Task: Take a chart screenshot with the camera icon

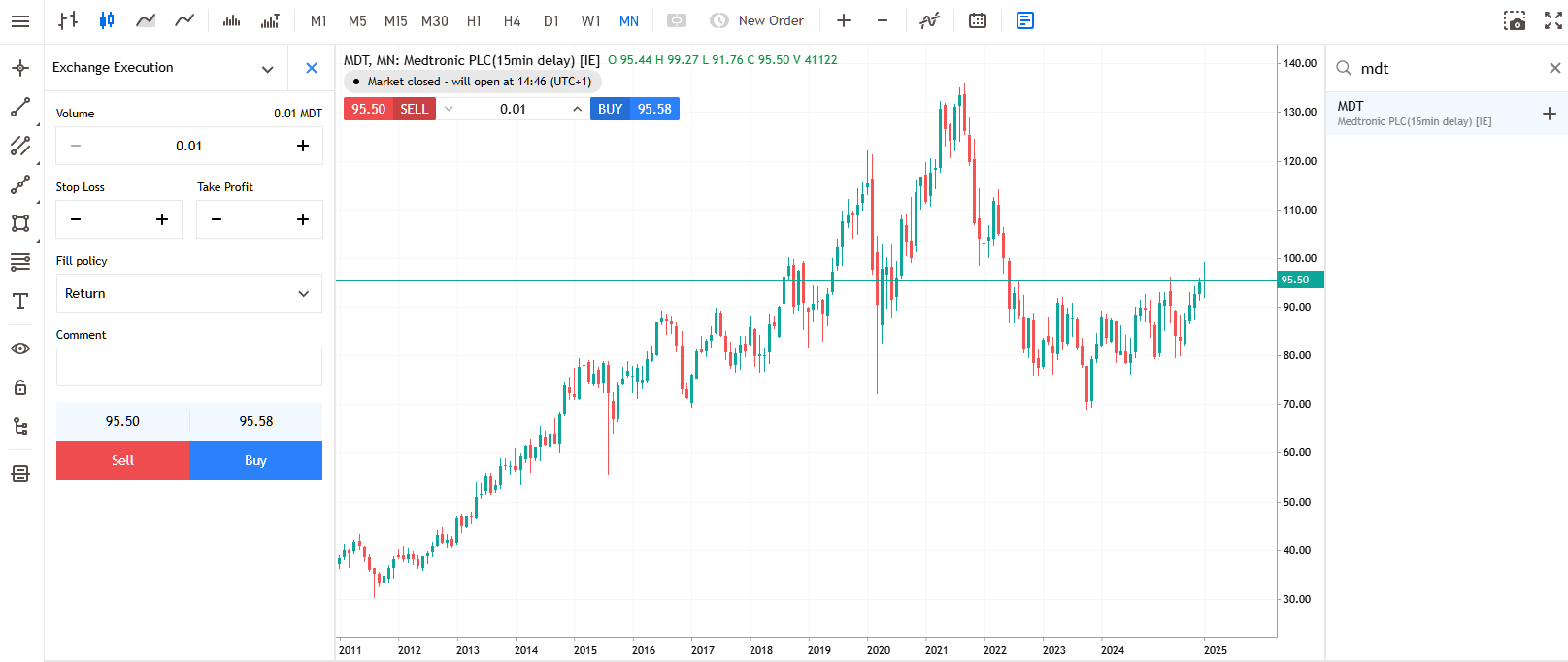Action: tap(1515, 20)
